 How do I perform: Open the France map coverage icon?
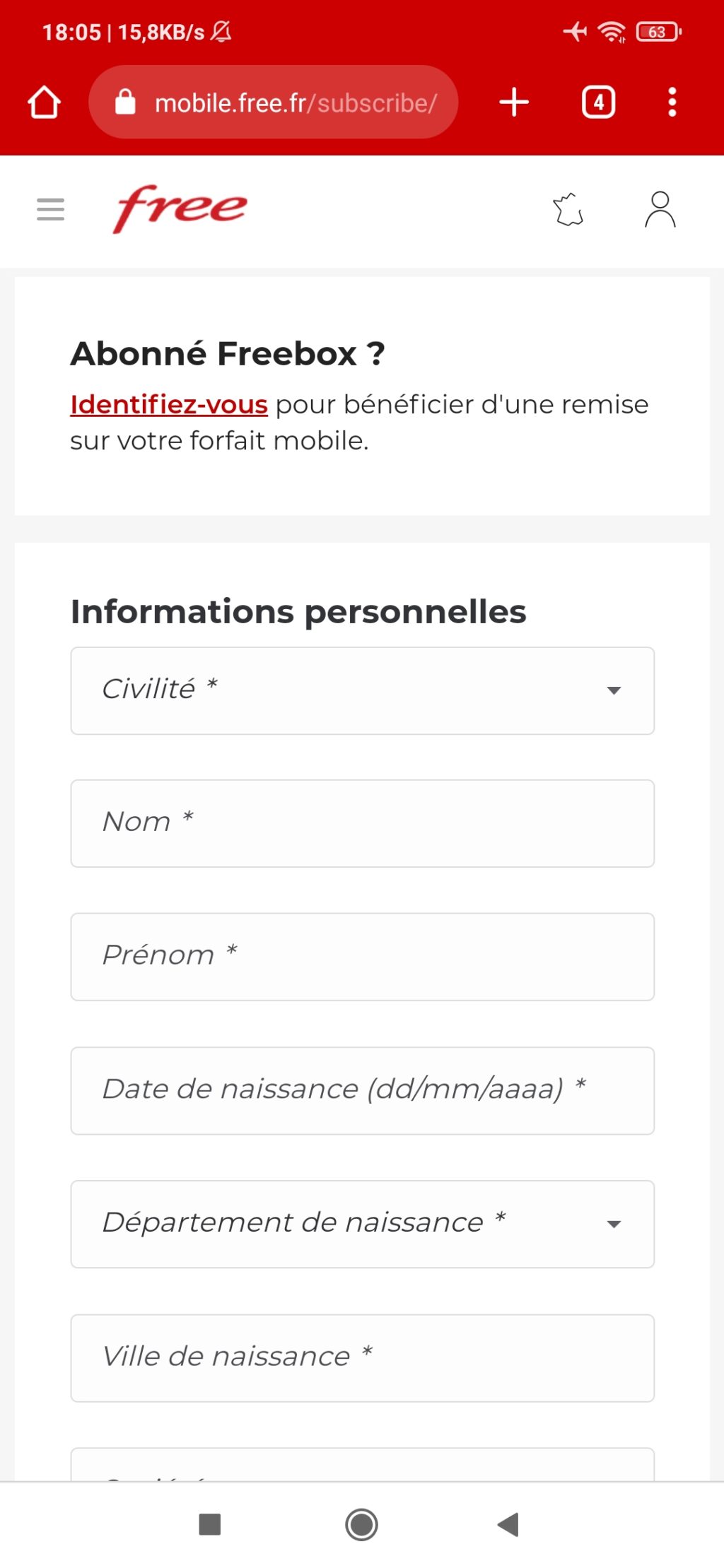click(568, 210)
